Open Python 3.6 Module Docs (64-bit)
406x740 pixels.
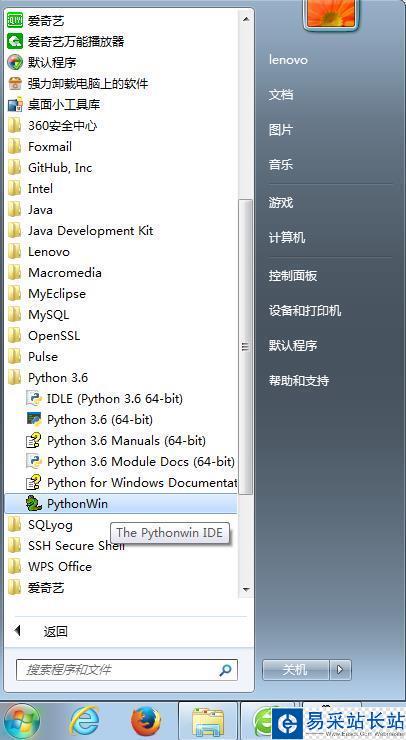pyautogui.click(x=130, y=462)
